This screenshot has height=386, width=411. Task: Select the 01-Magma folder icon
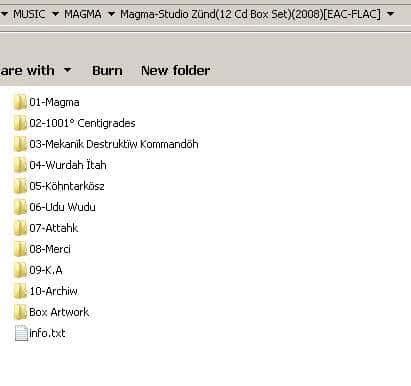click(20, 102)
